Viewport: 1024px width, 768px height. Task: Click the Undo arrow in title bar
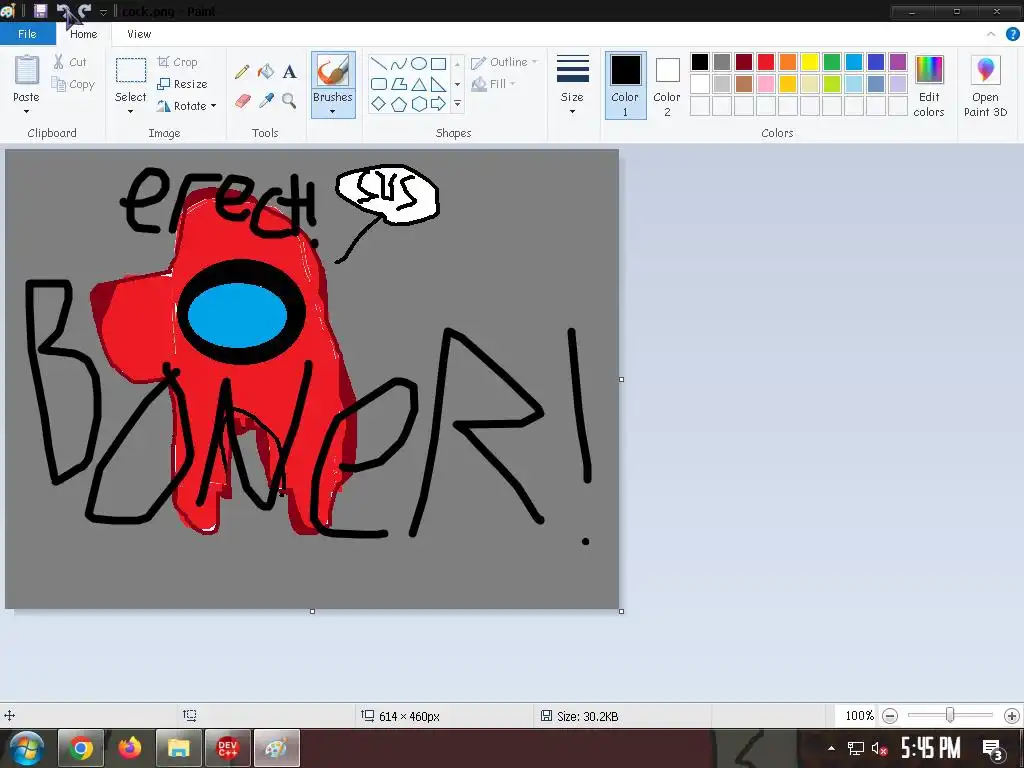[x=64, y=10]
